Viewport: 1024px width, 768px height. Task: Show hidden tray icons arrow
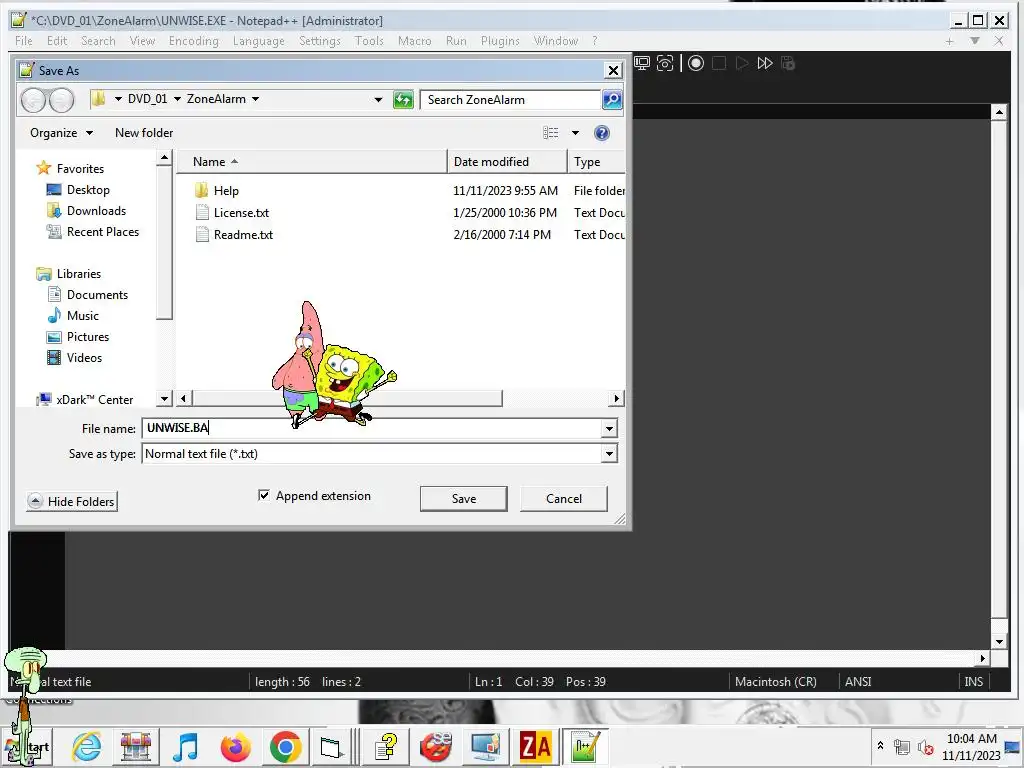(x=880, y=745)
